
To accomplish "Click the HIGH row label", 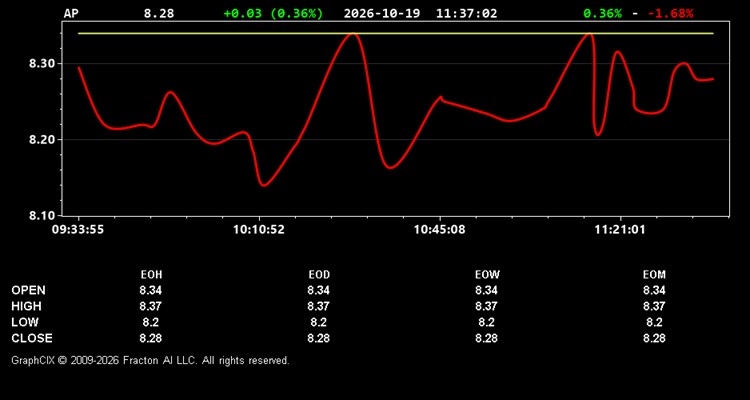I will [x=26, y=306].
